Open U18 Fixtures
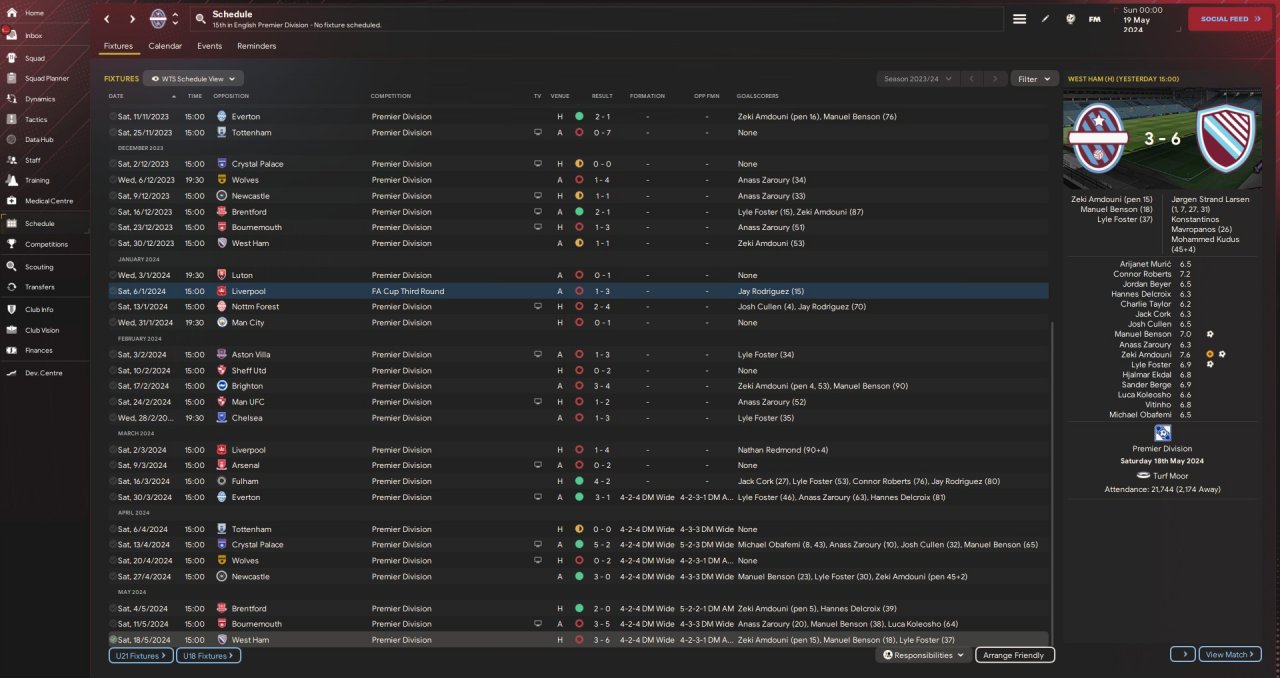 point(208,655)
